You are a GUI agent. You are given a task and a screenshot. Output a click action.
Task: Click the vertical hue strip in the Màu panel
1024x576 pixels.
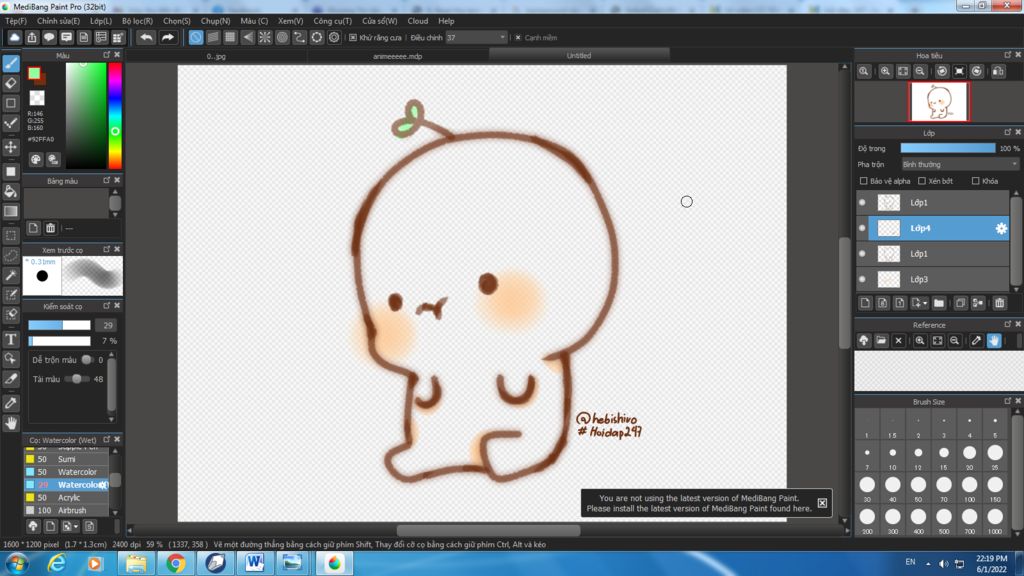click(115, 116)
